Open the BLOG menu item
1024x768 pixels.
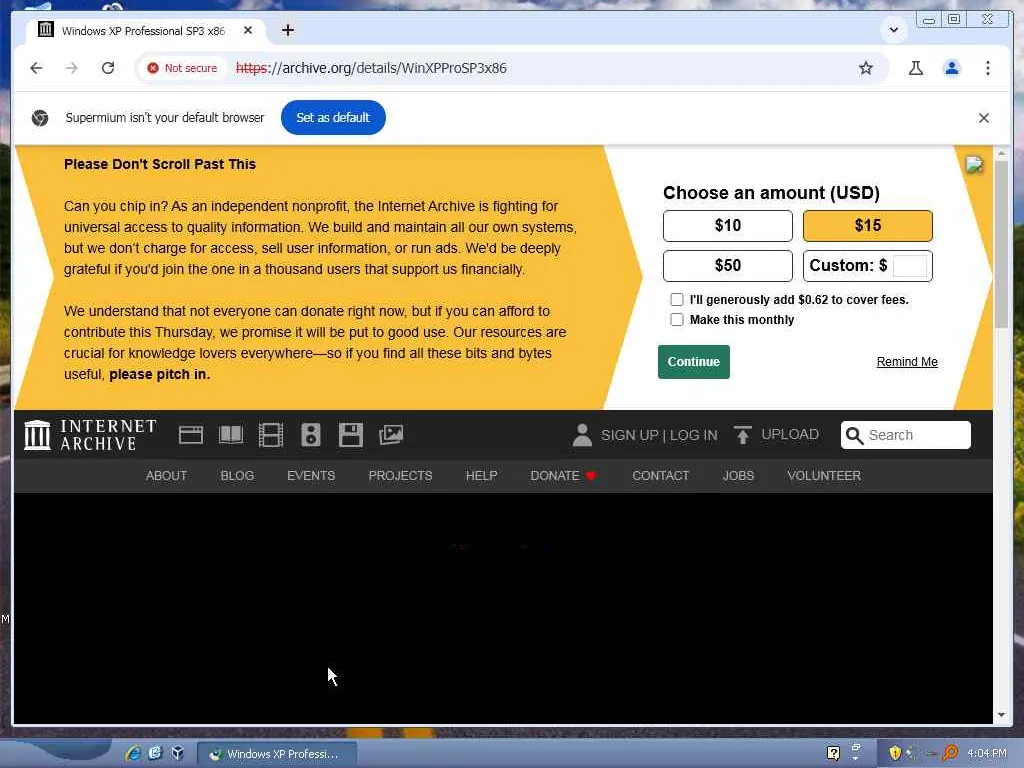pyautogui.click(x=237, y=476)
